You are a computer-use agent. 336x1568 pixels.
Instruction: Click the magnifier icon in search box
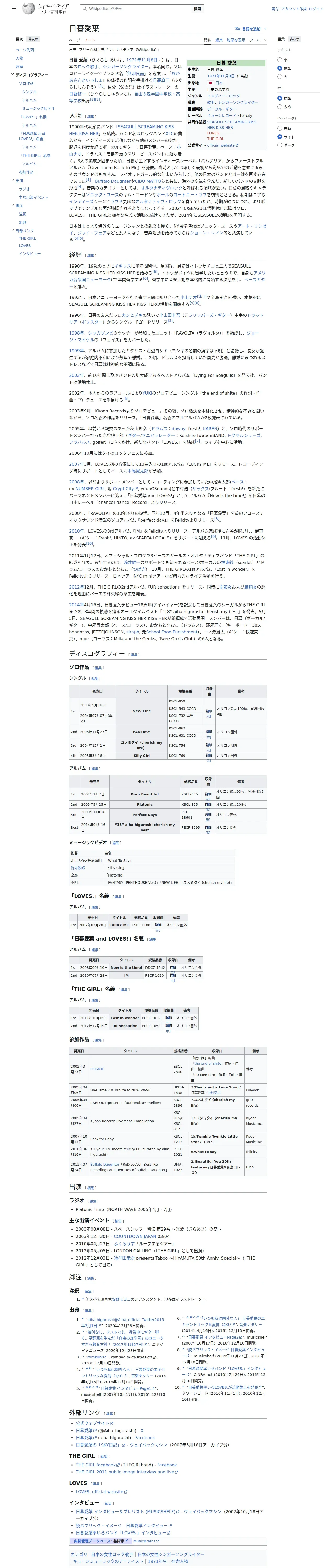(x=84, y=9)
